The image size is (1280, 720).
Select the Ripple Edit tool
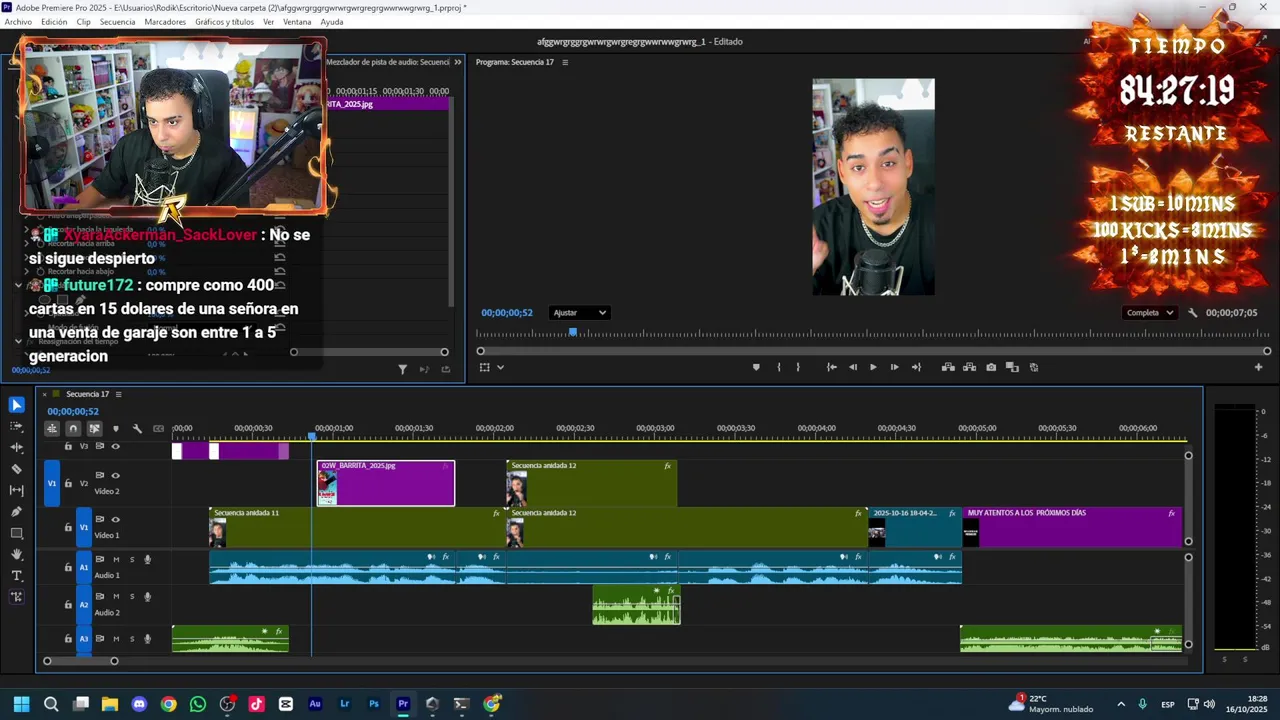click(x=17, y=447)
